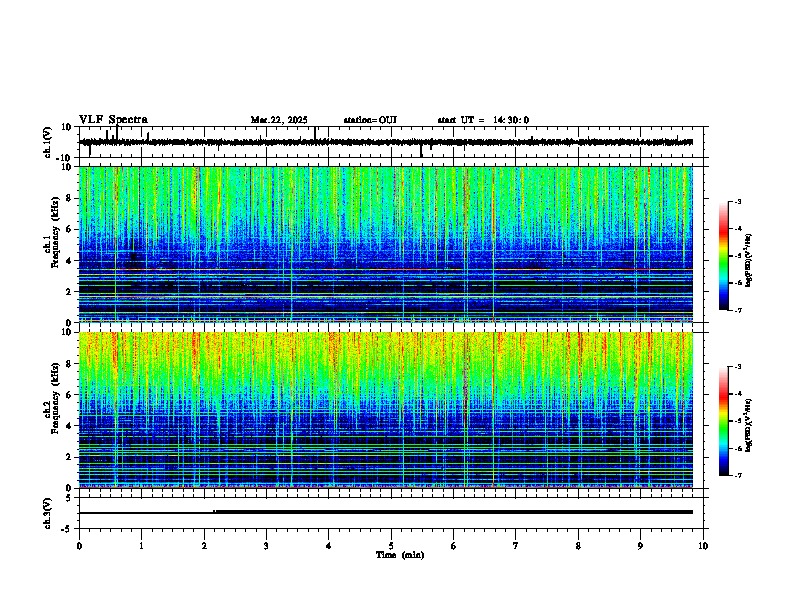Screen dimensions: 792x612
Task: Click the "ch.1(V)" waveform axis label
Action: click(48, 142)
